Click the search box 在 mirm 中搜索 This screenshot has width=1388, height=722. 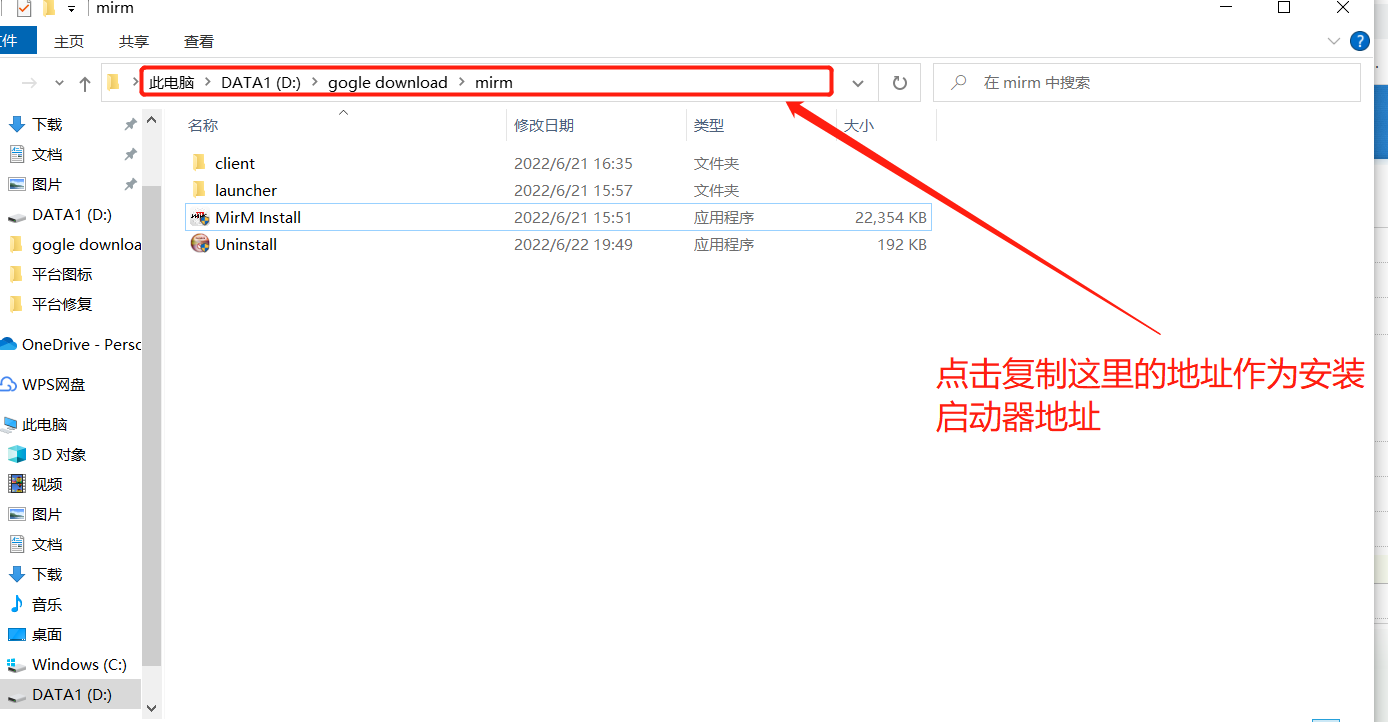[x=1147, y=83]
